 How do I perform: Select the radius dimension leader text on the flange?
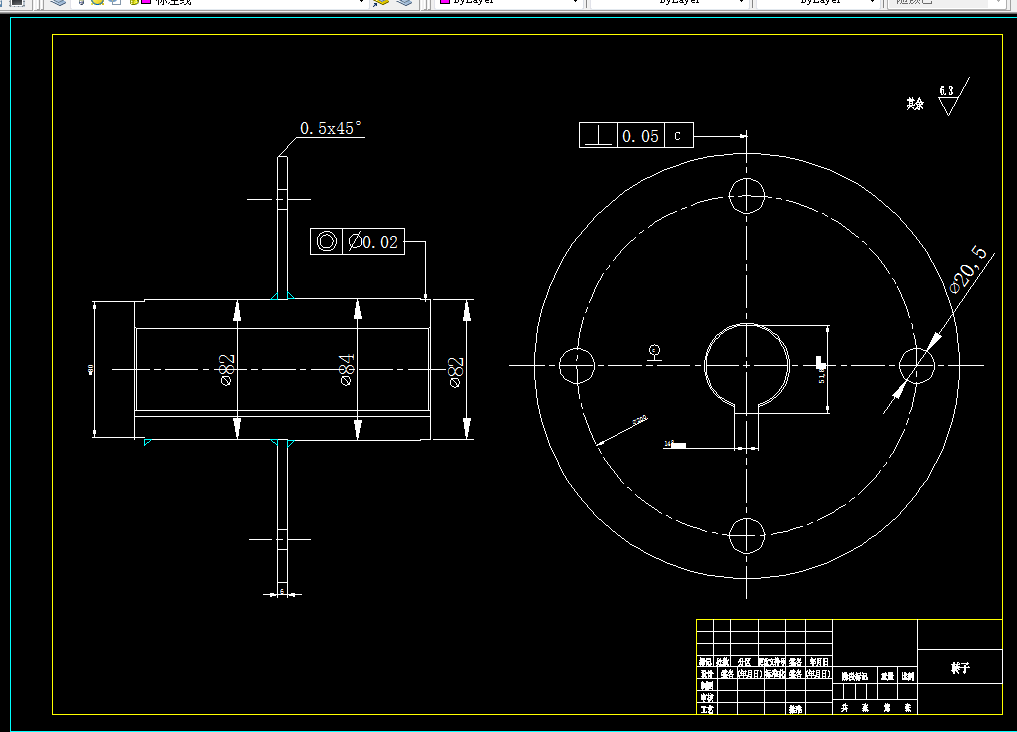640,421
